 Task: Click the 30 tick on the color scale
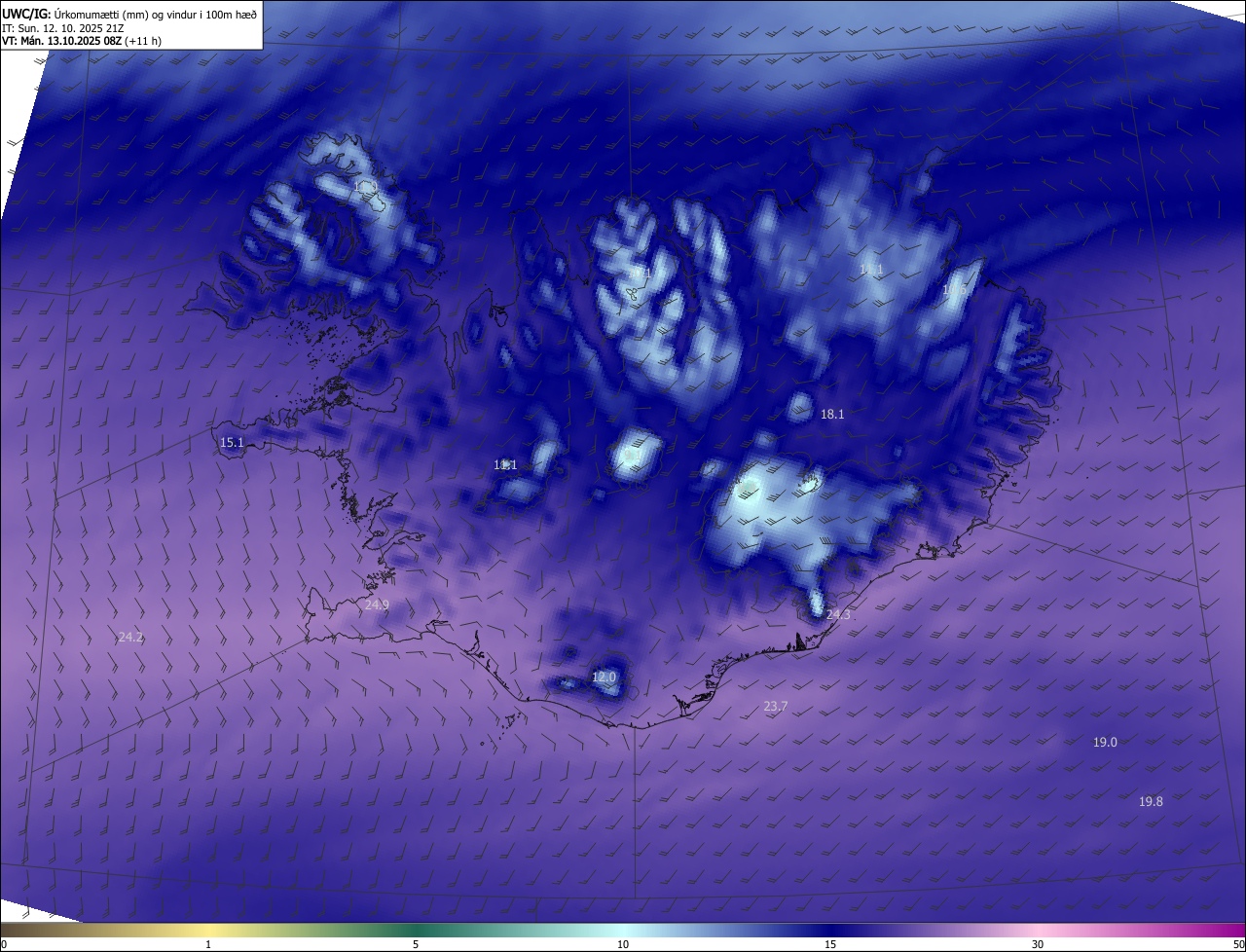[1038, 944]
